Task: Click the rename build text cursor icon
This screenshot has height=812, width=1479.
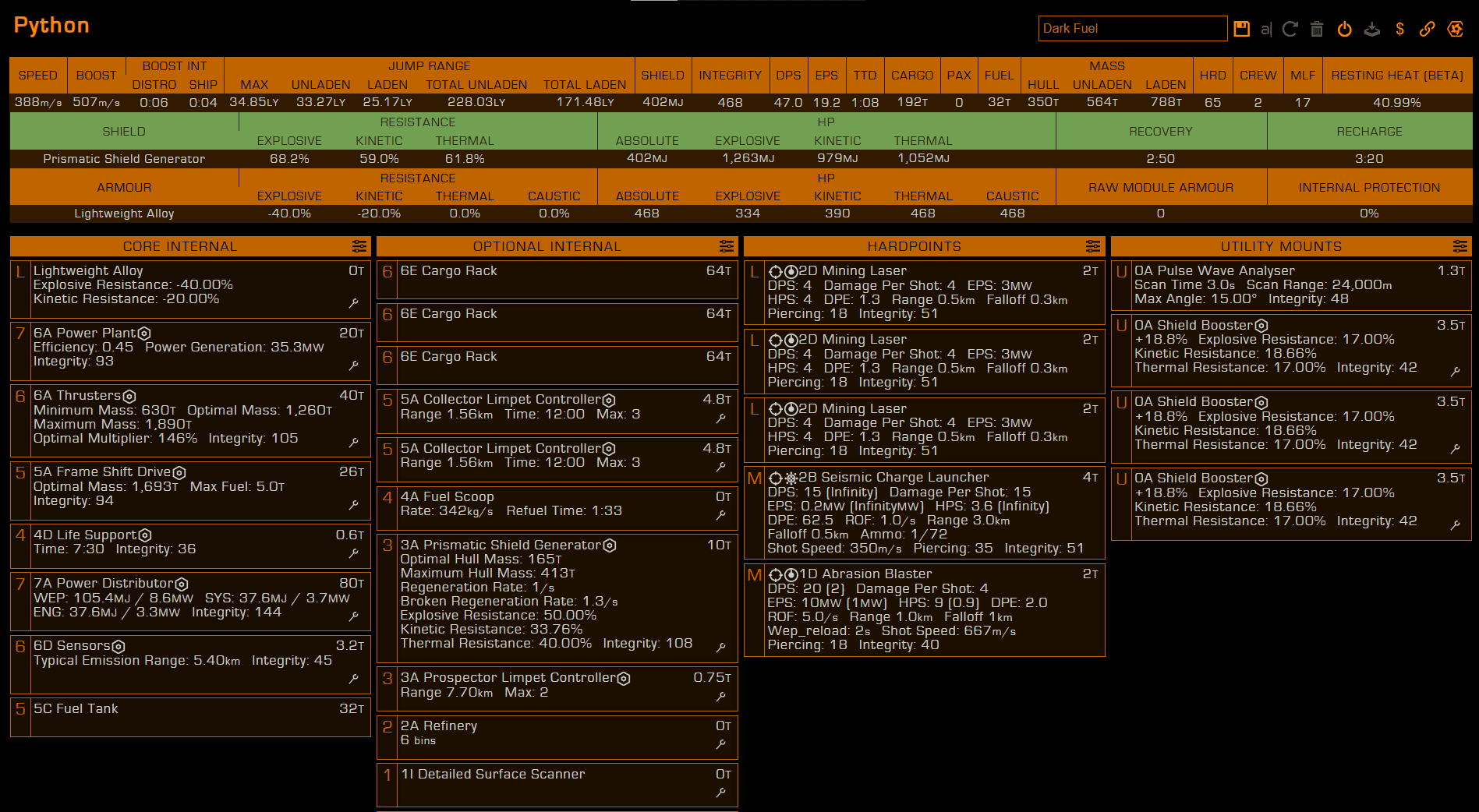Action: pyautogui.click(x=1266, y=29)
